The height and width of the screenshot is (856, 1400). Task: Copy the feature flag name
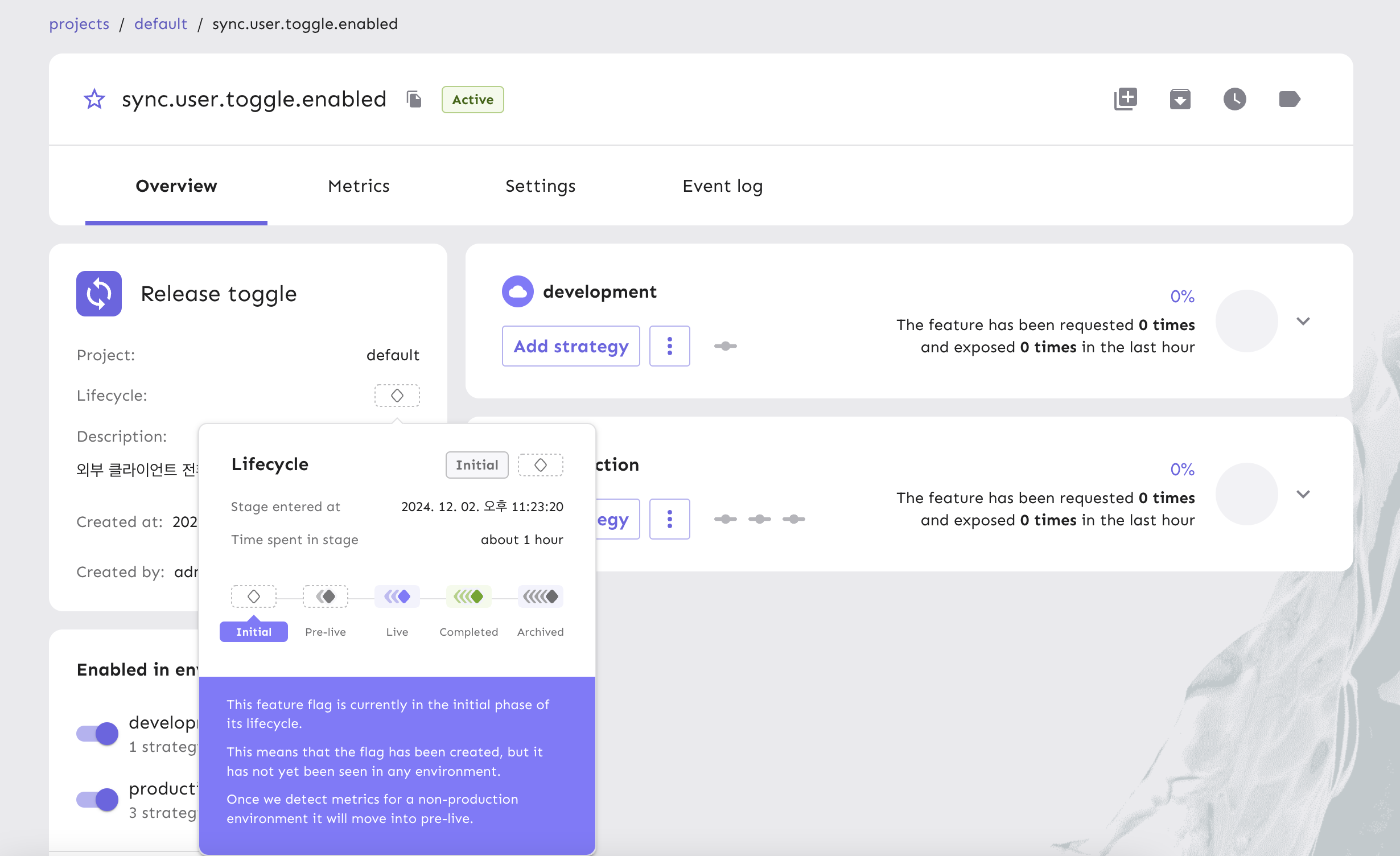pyautogui.click(x=414, y=99)
